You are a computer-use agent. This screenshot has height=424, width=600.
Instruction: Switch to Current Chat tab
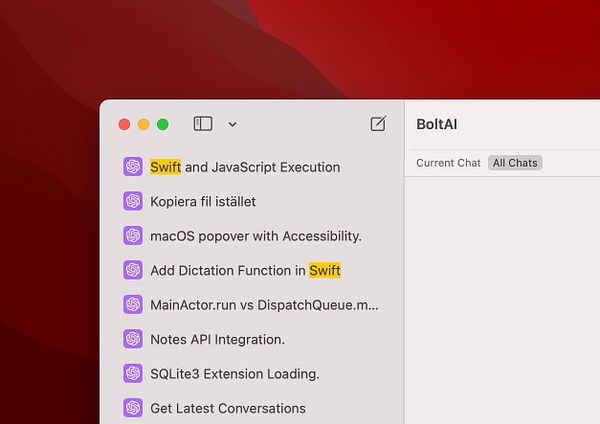pyautogui.click(x=448, y=163)
